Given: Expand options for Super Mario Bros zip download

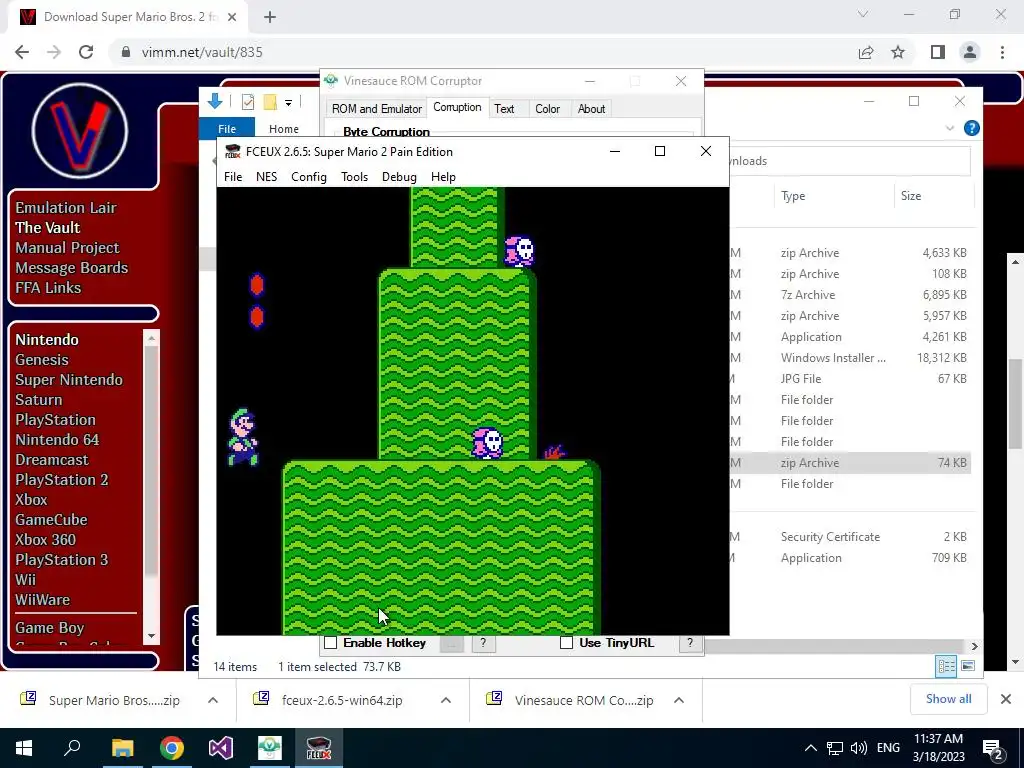Looking at the screenshot, I should click(213, 700).
